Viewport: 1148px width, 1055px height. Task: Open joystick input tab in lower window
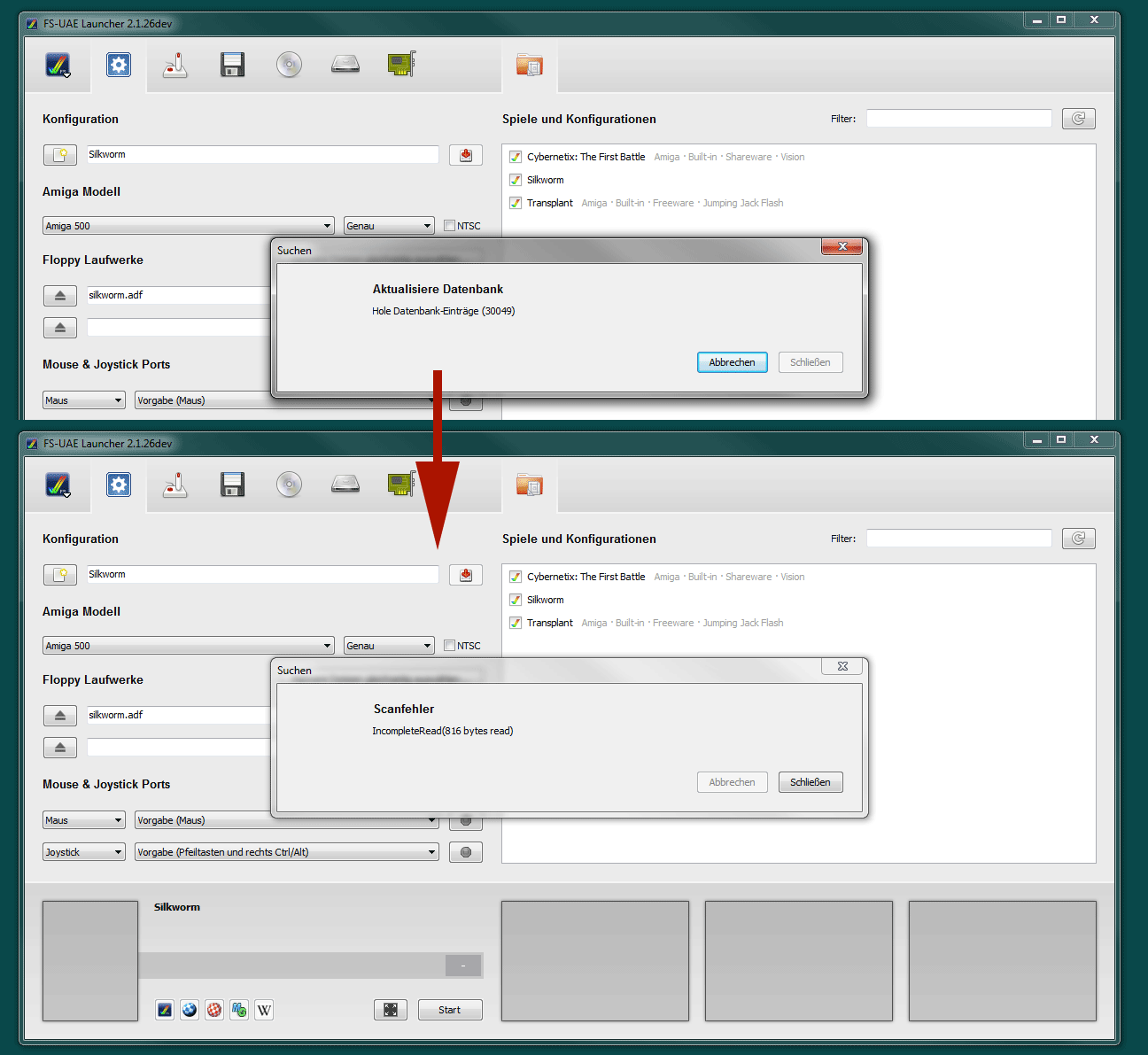[x=175, y=485]
